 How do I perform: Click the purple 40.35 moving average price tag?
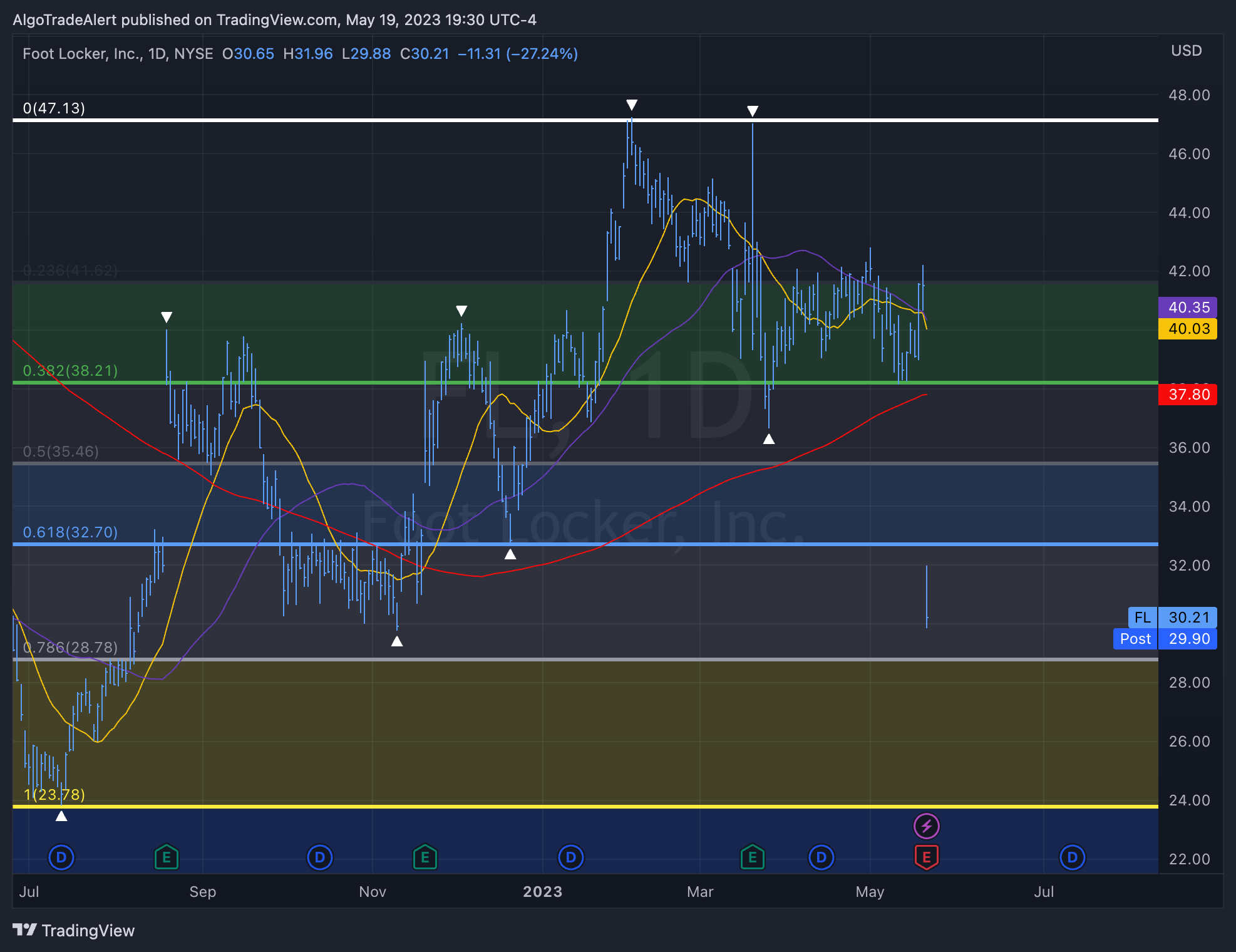(x=1188, y=307)
